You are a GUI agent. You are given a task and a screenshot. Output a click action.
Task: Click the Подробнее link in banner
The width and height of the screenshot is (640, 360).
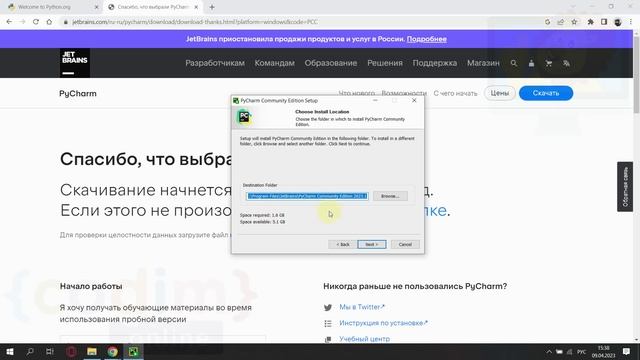click(427, 39)
